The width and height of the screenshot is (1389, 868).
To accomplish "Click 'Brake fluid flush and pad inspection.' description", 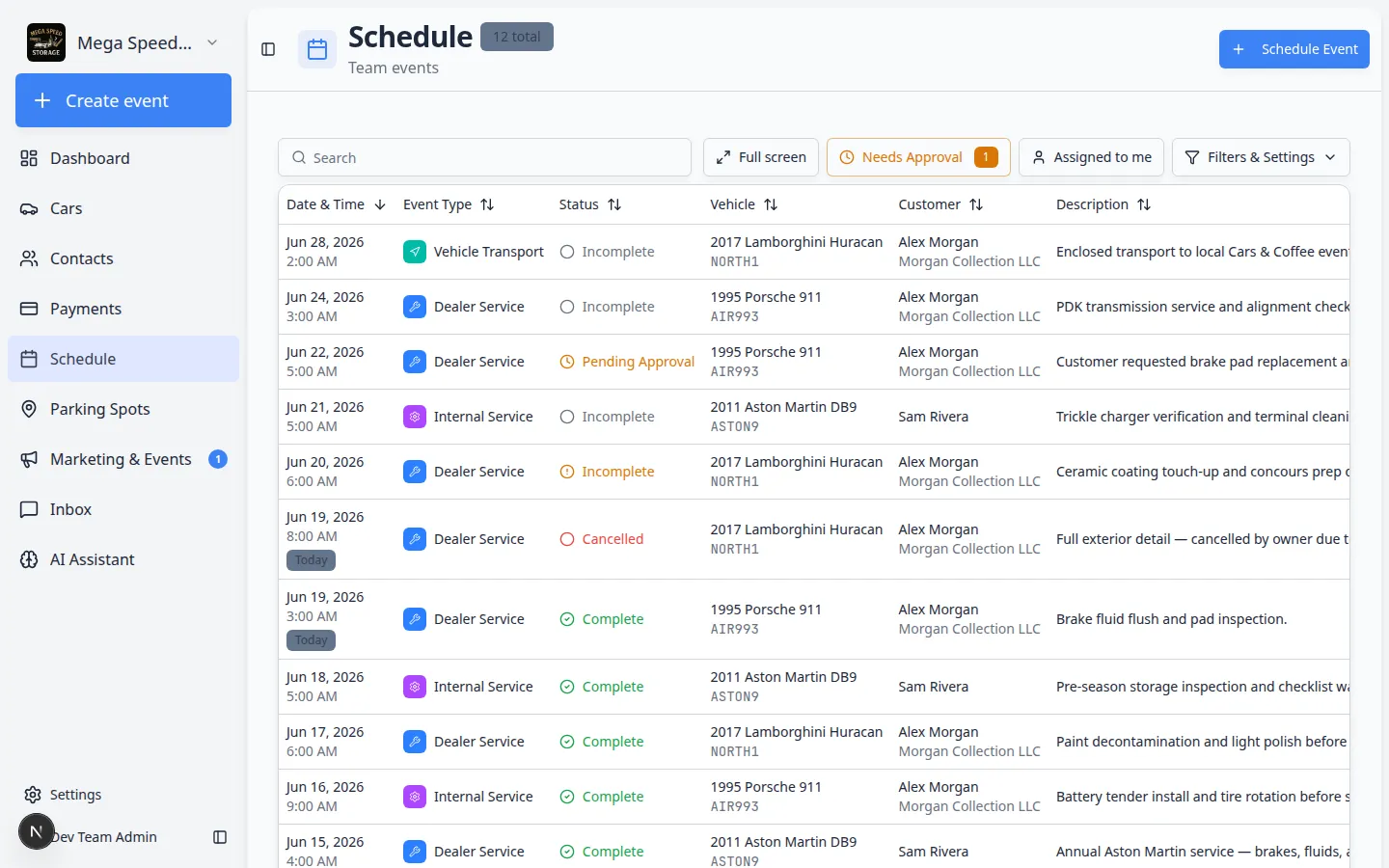I will (1171, 619).
